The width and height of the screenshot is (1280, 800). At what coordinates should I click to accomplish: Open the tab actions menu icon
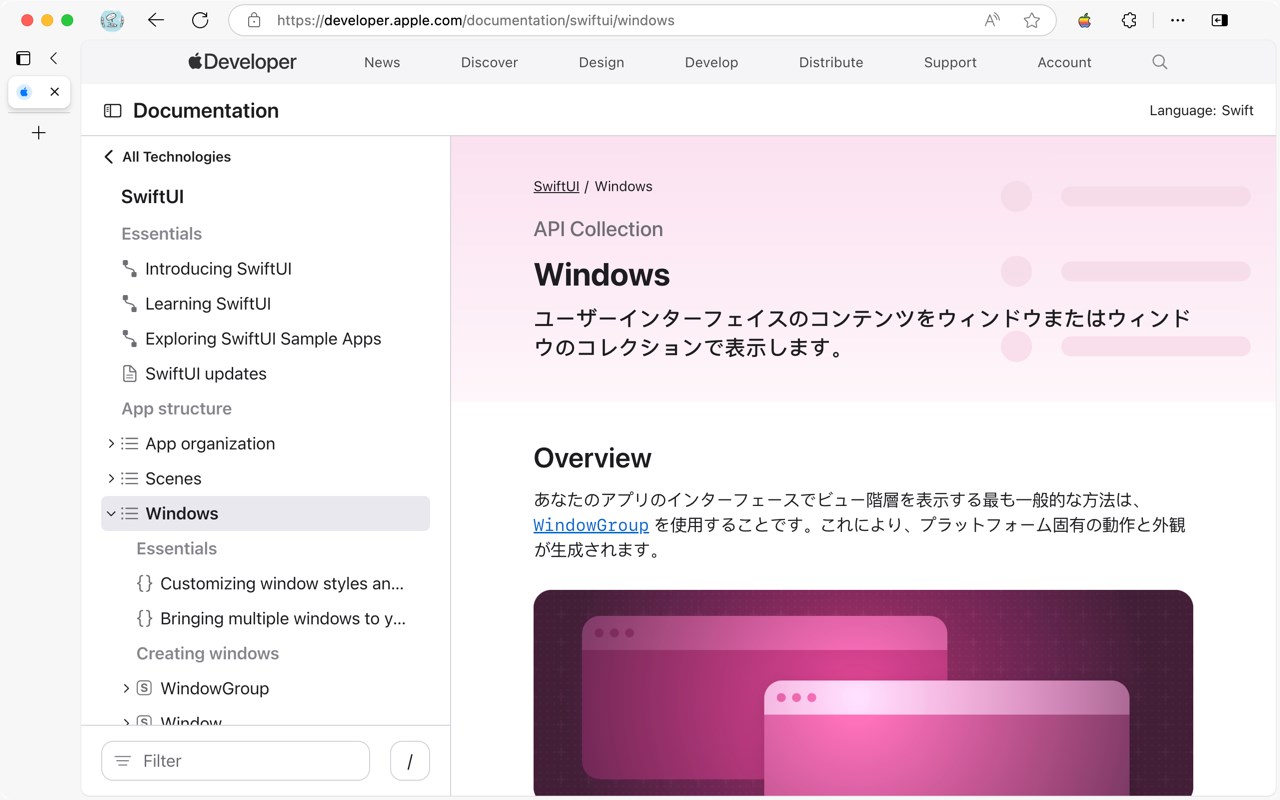click(x=23, y=58)
